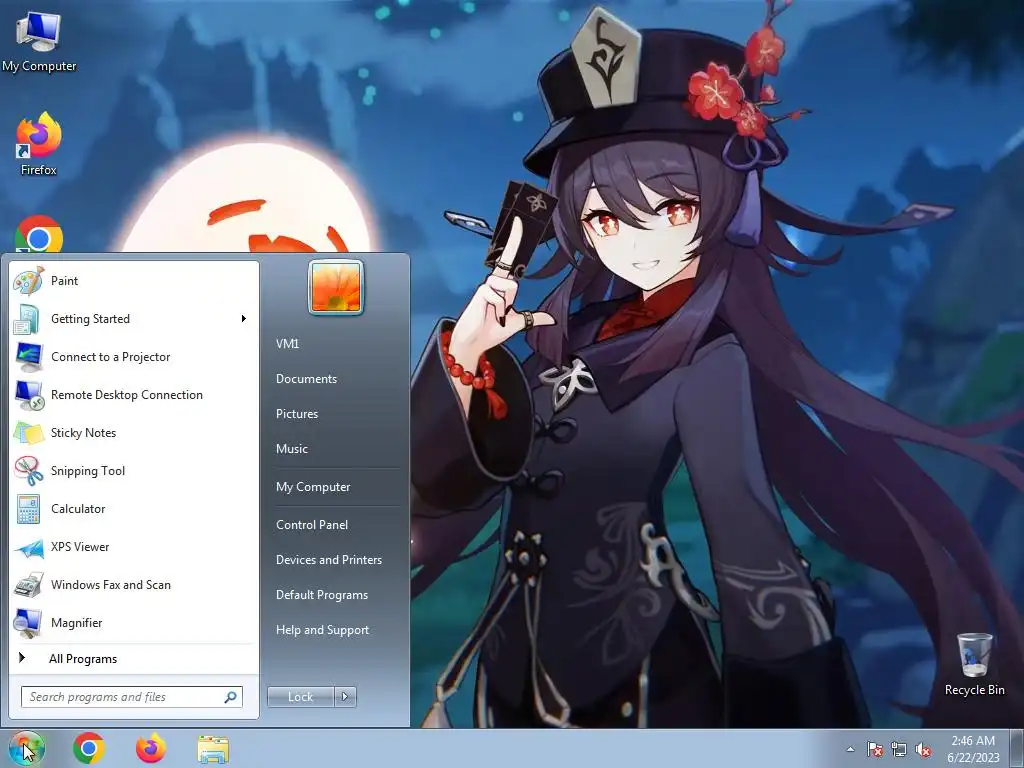Open shutdown options arrow next to Lock
Viewport: 1024px width, 768px height.
(345, 697)
